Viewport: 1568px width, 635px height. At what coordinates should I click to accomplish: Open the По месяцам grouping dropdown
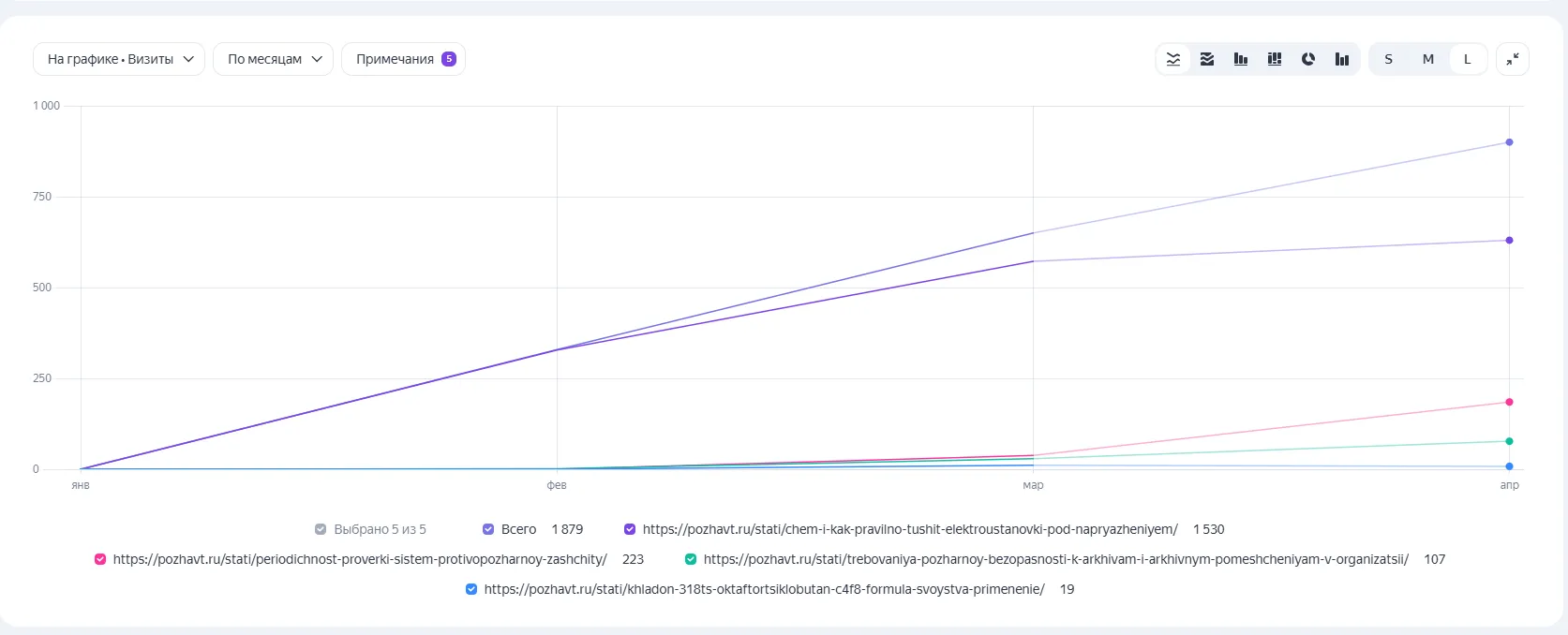pos(273,59)
